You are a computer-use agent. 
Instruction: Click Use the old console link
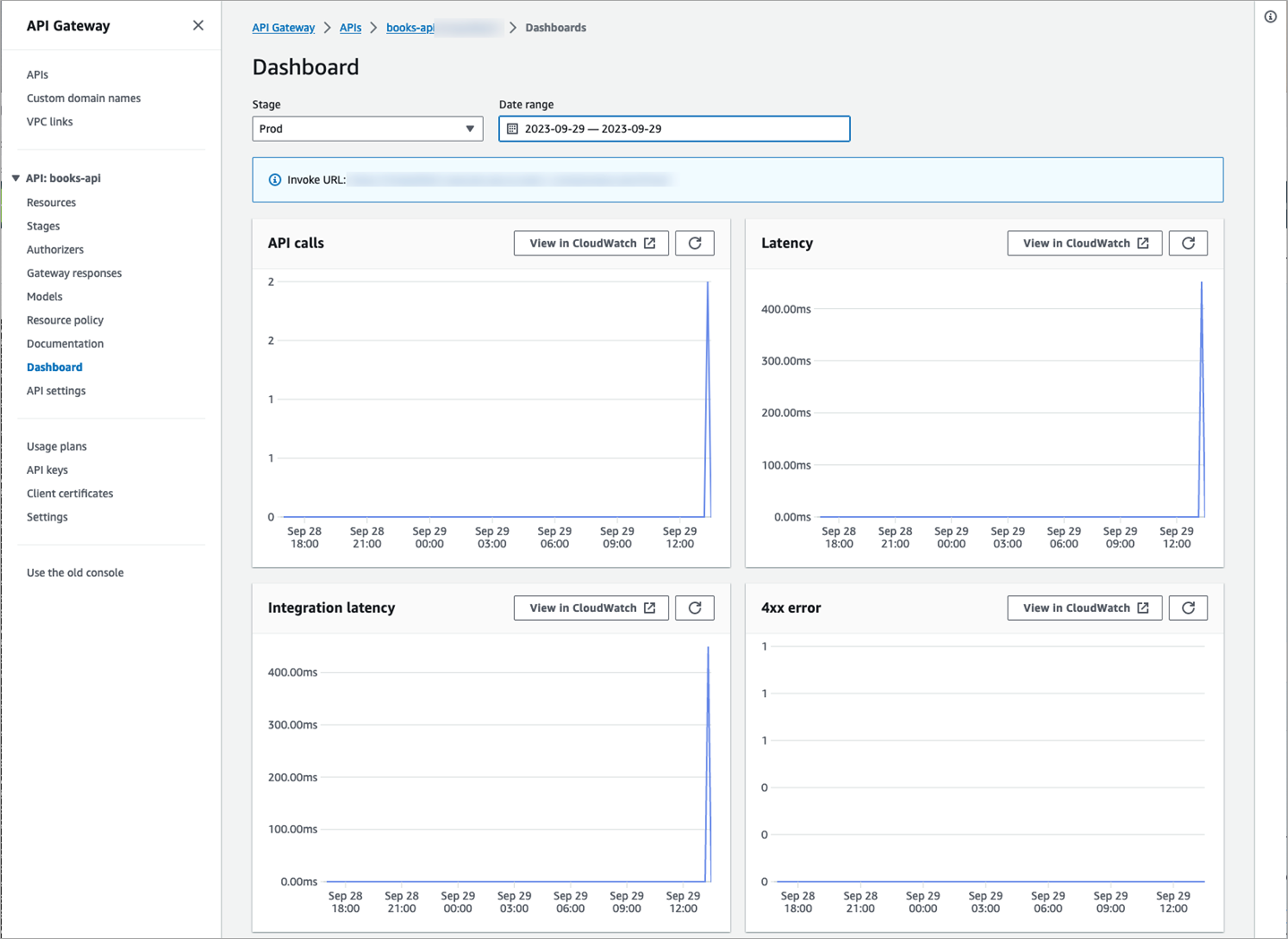pyautogui.click(x=75, y=573)
